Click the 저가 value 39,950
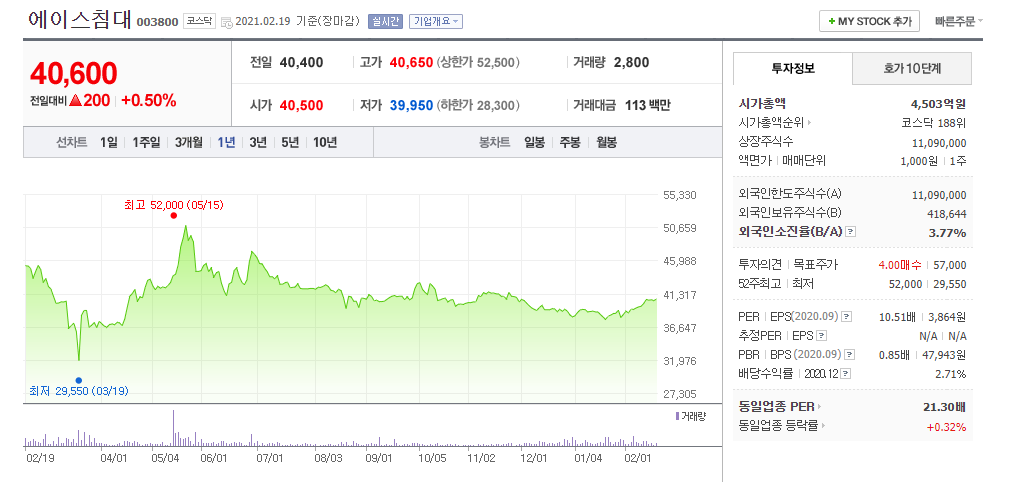 point(412,105)
